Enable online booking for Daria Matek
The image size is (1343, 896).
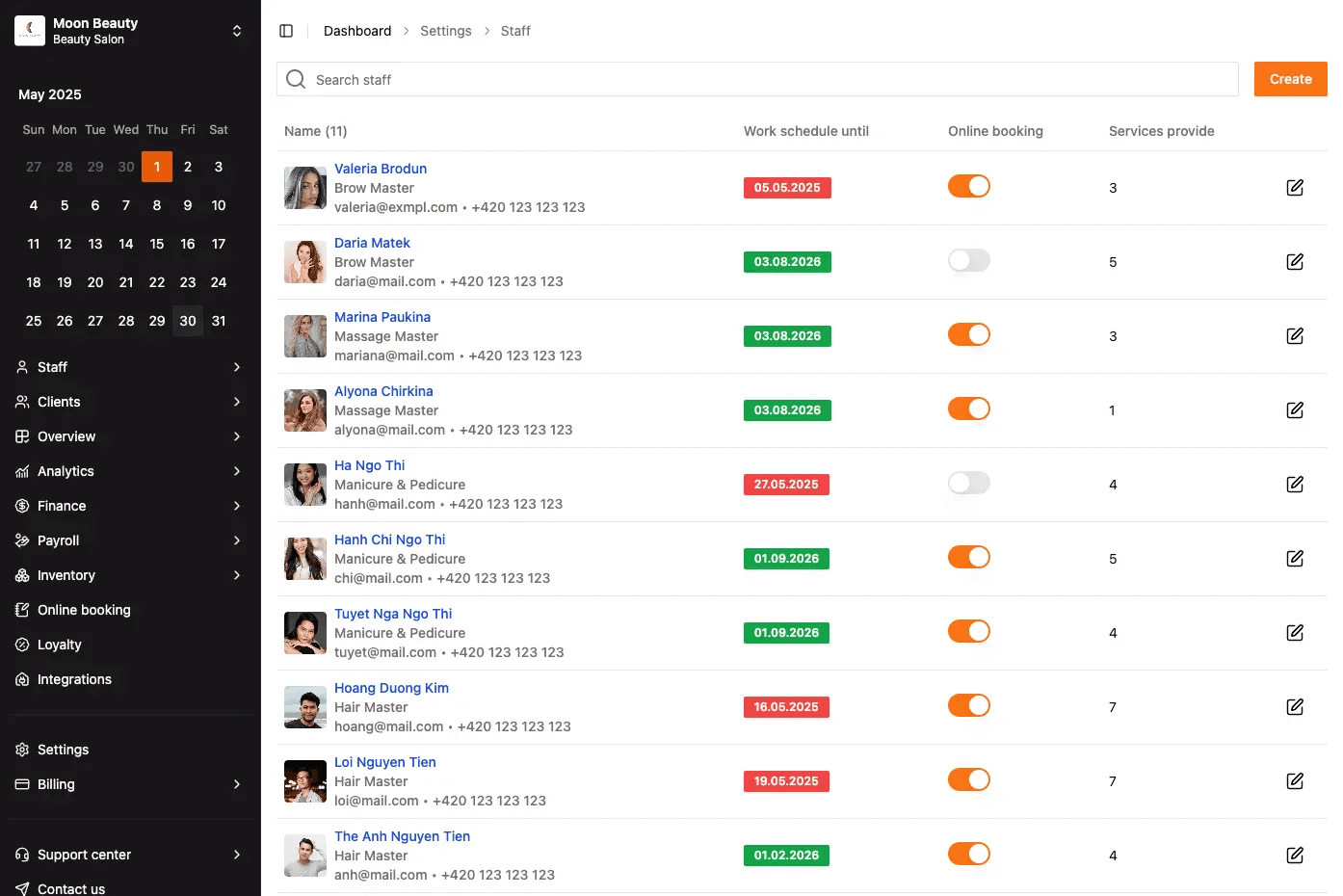pos(968,260)
